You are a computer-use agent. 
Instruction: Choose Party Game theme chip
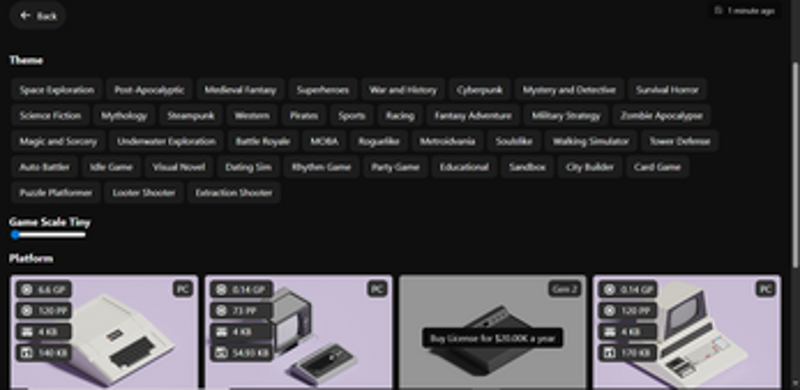pyautogui.click(x=395, y=167)
